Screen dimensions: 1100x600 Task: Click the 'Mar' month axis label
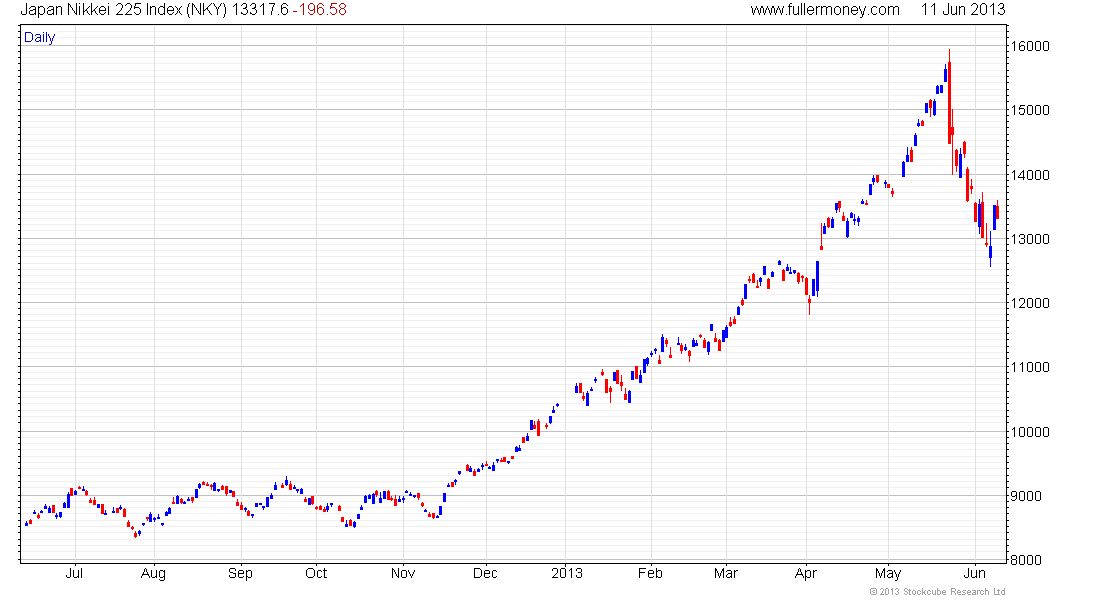point(726,573)
